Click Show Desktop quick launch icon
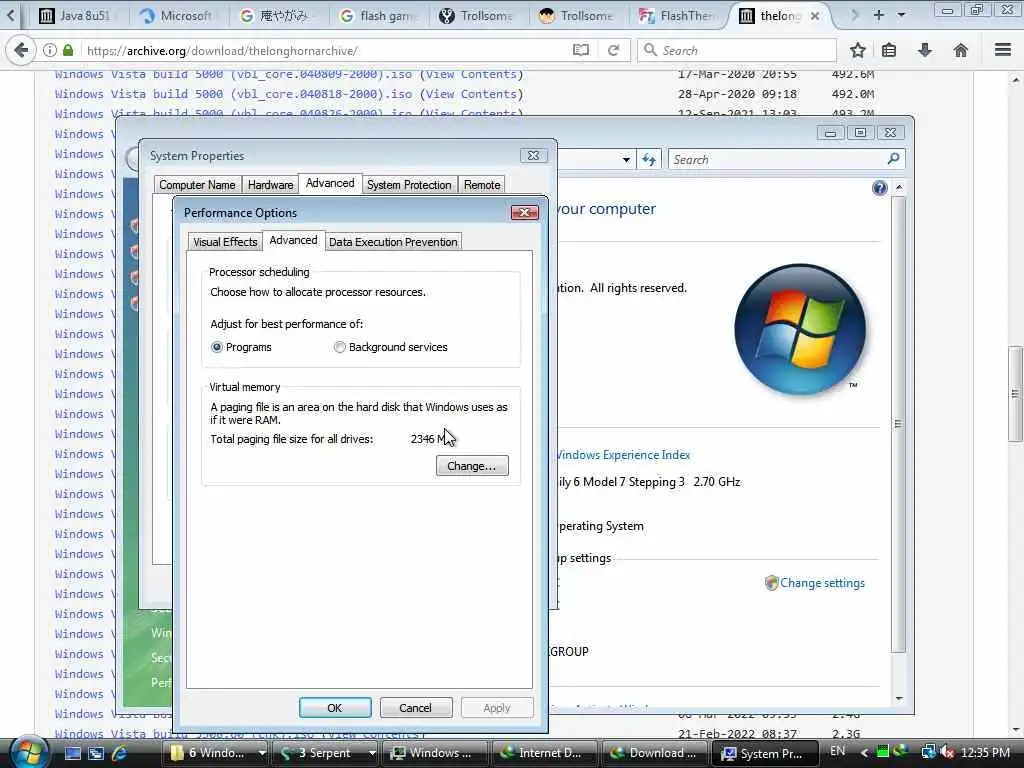Viewport: 1024px width, 768px height. [x=73, y=753]
